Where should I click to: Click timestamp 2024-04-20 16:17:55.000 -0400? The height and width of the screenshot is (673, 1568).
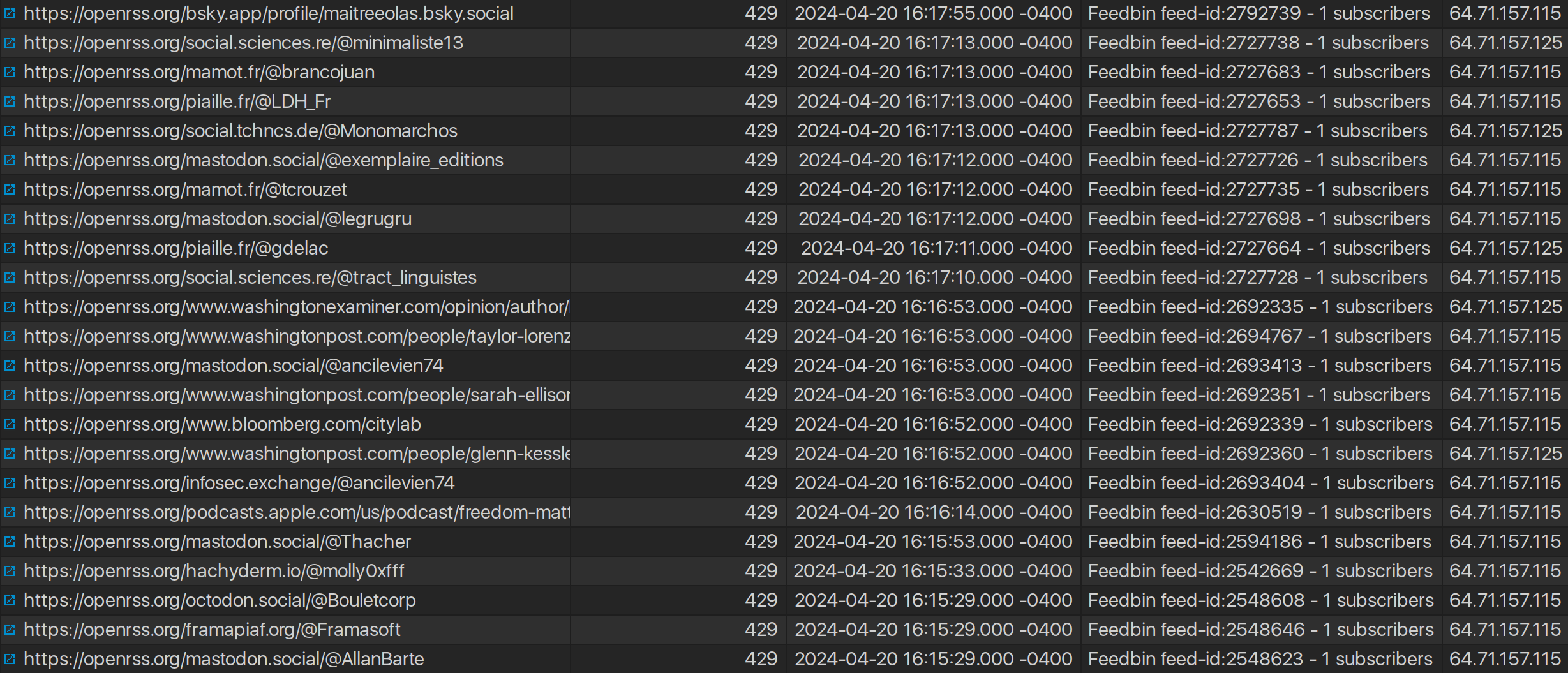934,13
